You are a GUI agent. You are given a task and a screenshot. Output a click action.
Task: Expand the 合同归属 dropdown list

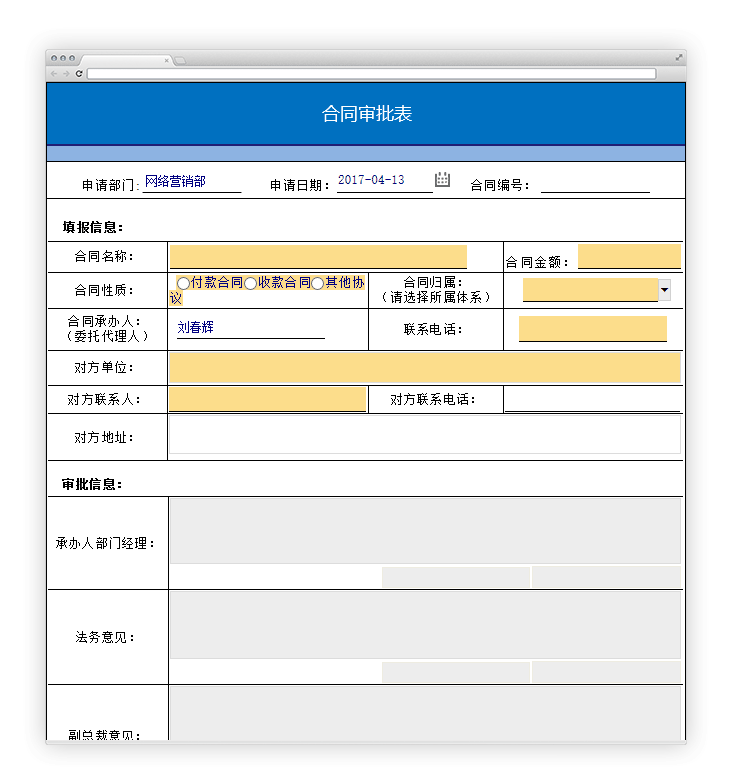(664, 290)
